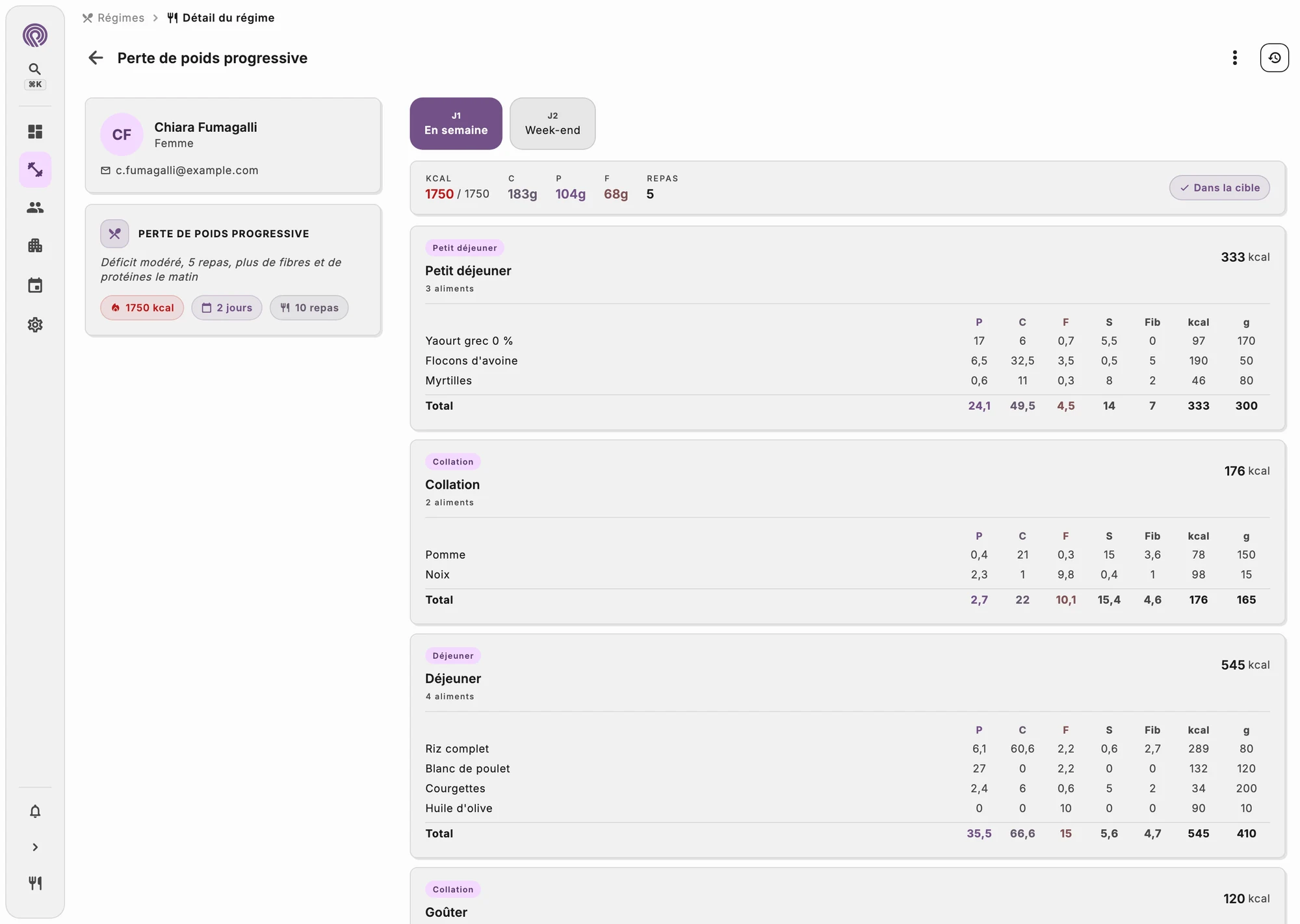
Task: Open version history clock button
Action: [x=1275, y=58]
